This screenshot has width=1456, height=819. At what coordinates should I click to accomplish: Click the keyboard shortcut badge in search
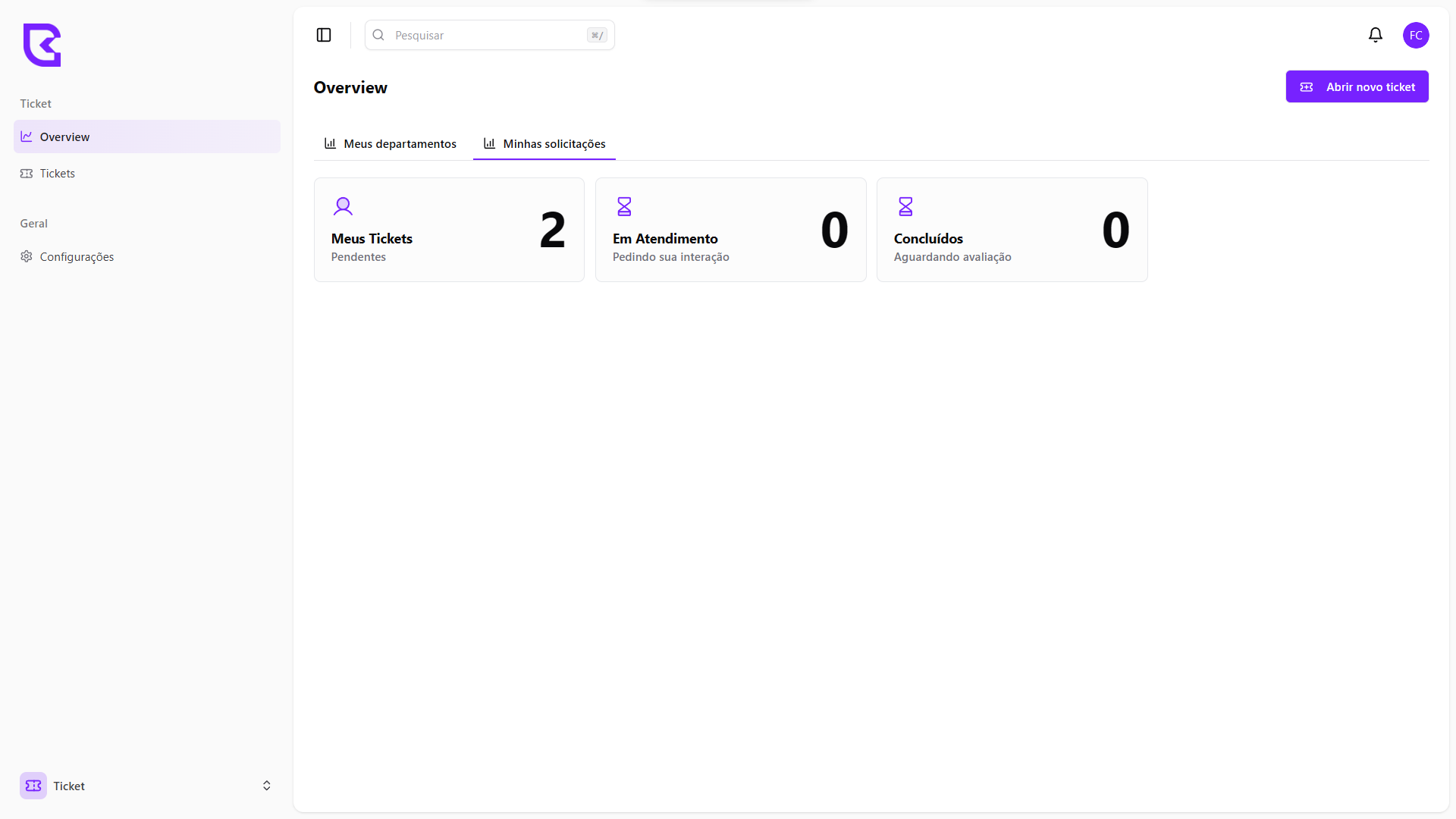coord(597,35)
